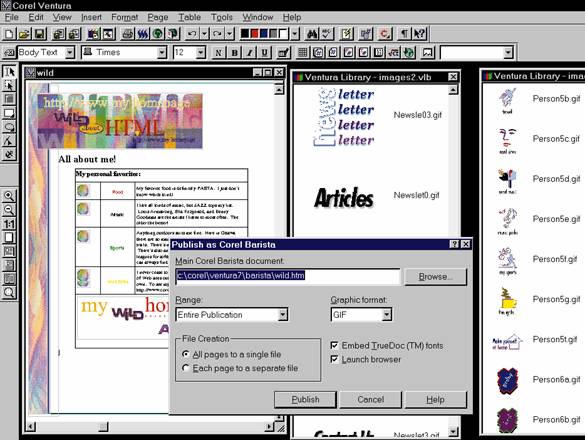This screenshot has height=440, width=585.
Task: Select Person5g.gif coffee cup entry
Action: click(x=556, y=299)
